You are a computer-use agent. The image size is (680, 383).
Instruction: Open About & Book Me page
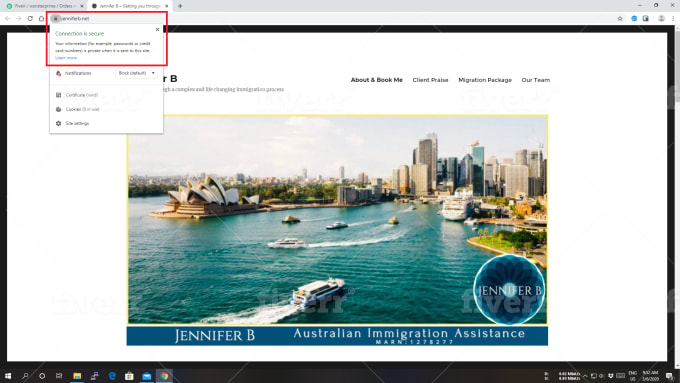coord(376,80)
